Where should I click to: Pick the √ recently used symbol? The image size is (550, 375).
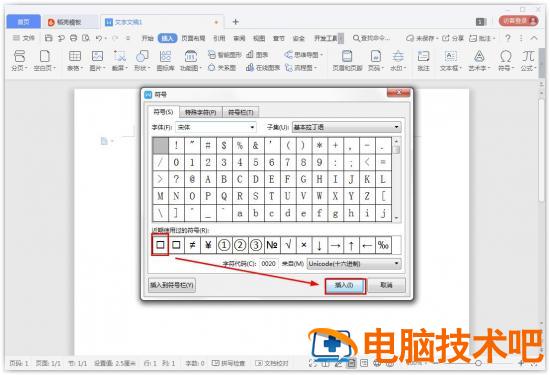coord(288,245)
